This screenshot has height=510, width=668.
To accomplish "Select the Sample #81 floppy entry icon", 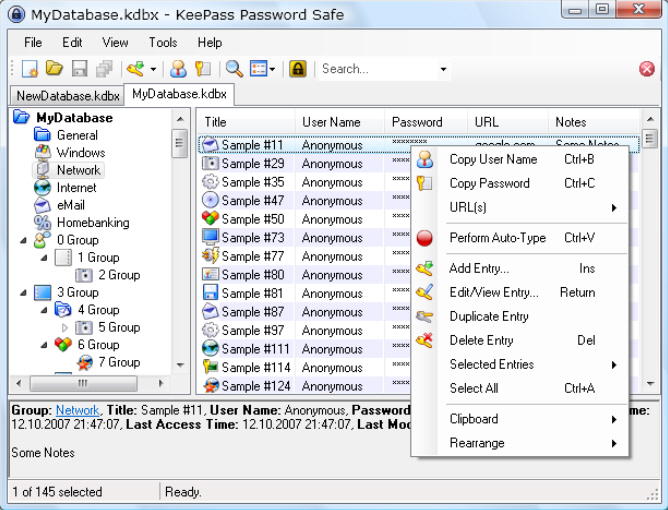I will 210,293.
